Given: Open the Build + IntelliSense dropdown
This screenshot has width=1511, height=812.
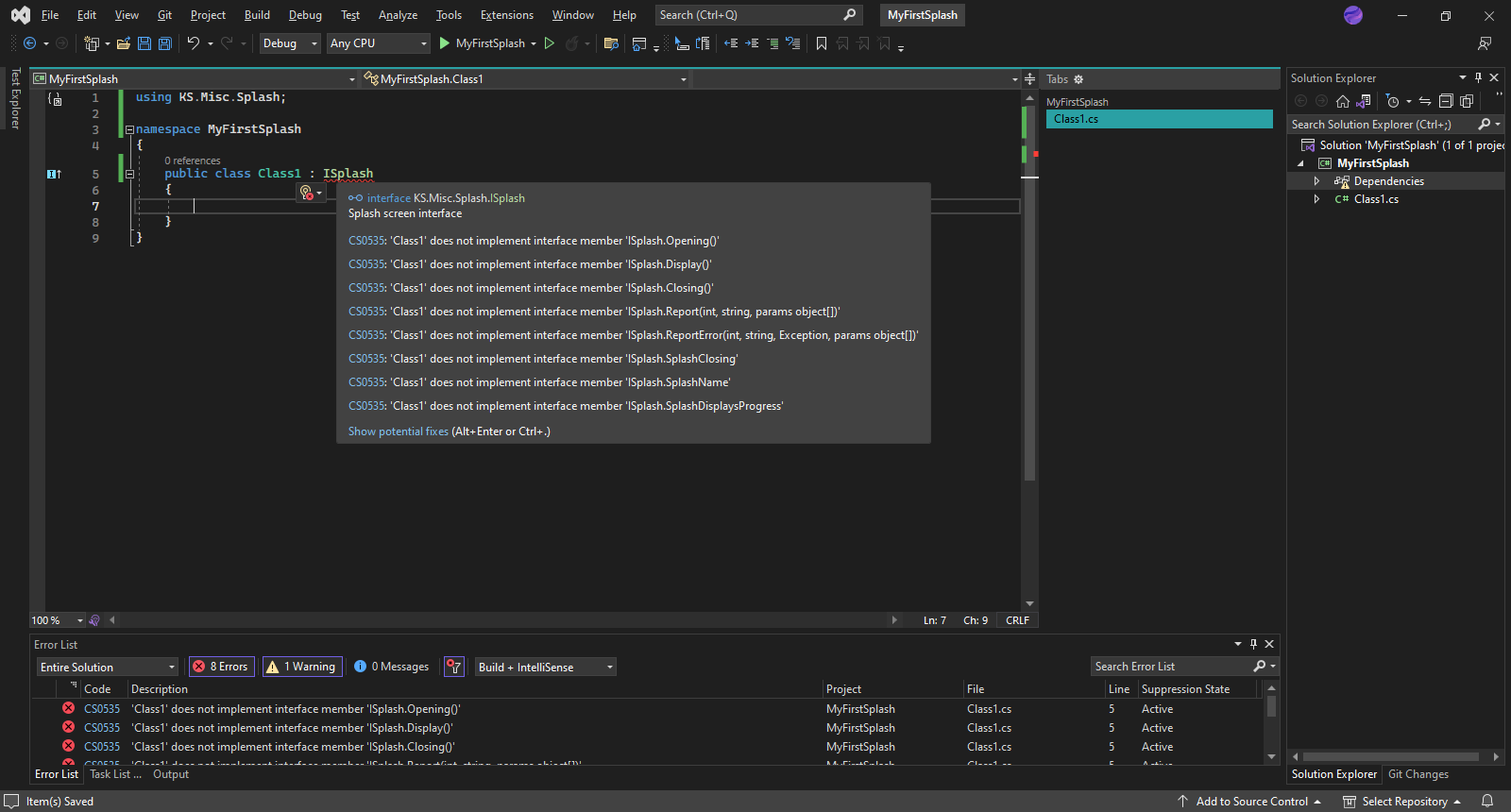Looking at the screenshot, I should [x=545, y=667].
